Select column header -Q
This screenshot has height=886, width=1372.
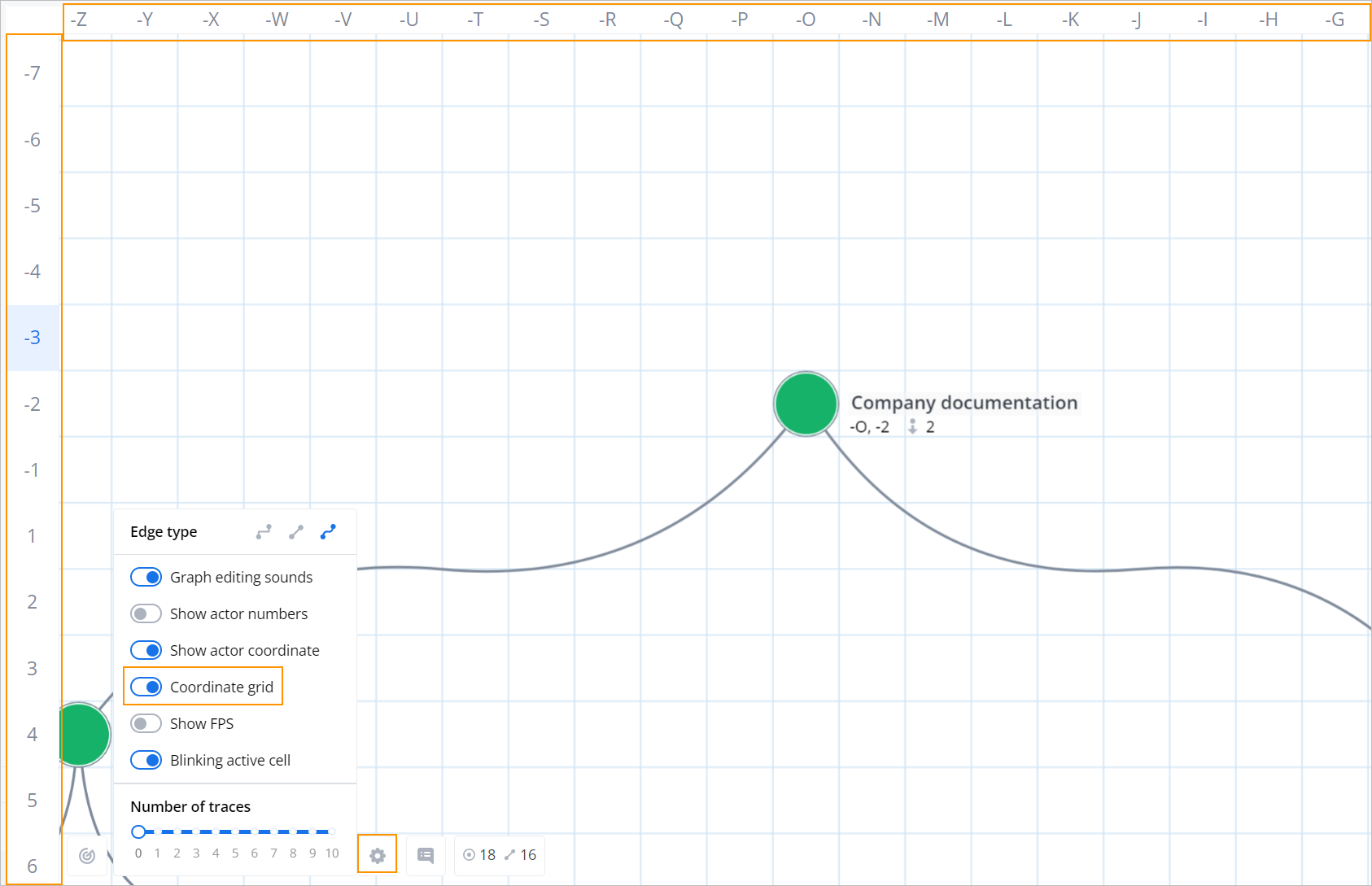tap(673, 20)
